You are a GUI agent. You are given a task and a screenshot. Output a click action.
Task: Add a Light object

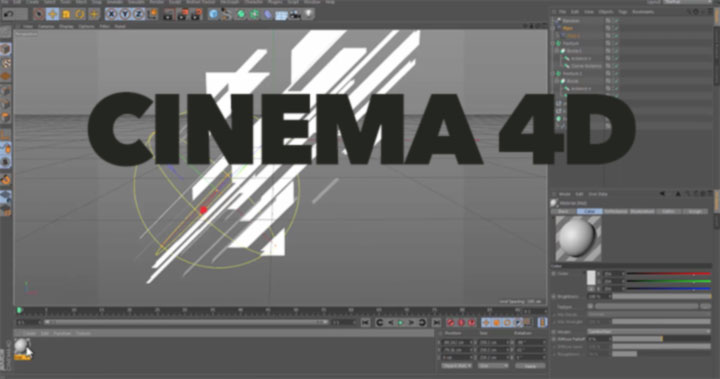click(x=309, y=14)
